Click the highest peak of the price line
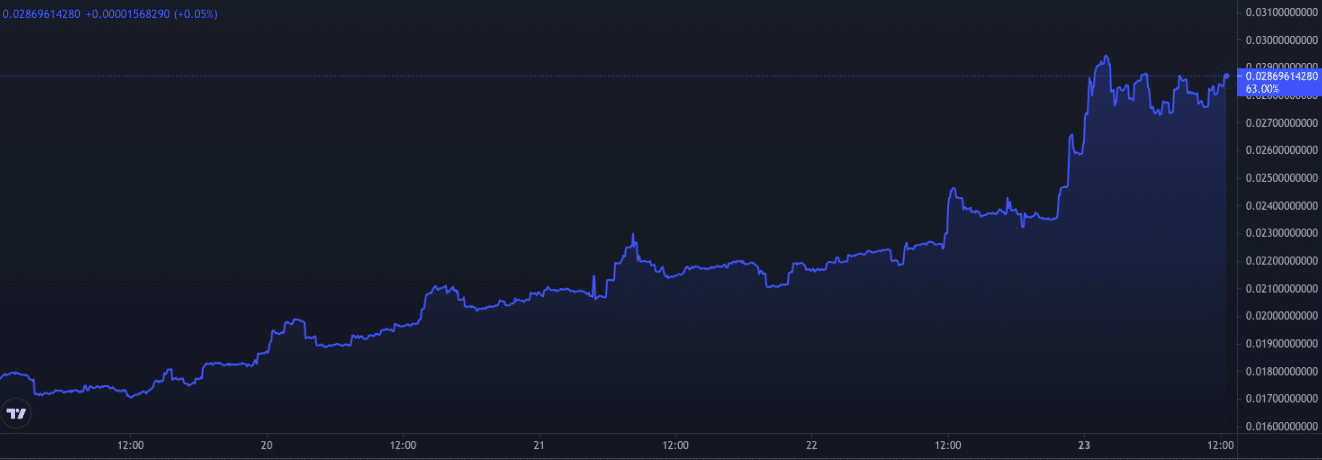The width and height of the screenshot is (1322, 460). click(1105, 56)
